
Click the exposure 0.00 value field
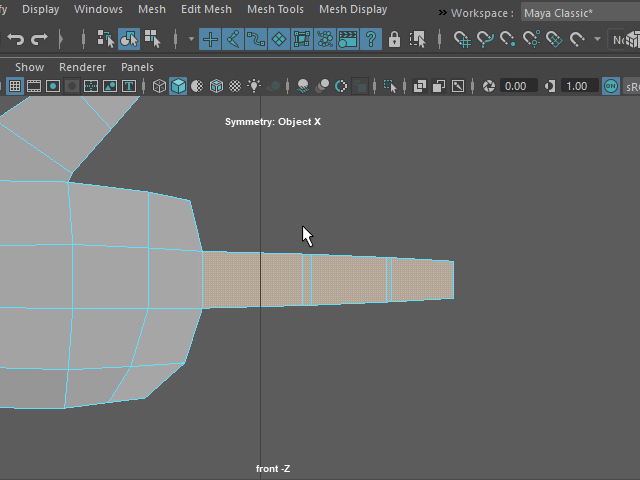[517, 86]
